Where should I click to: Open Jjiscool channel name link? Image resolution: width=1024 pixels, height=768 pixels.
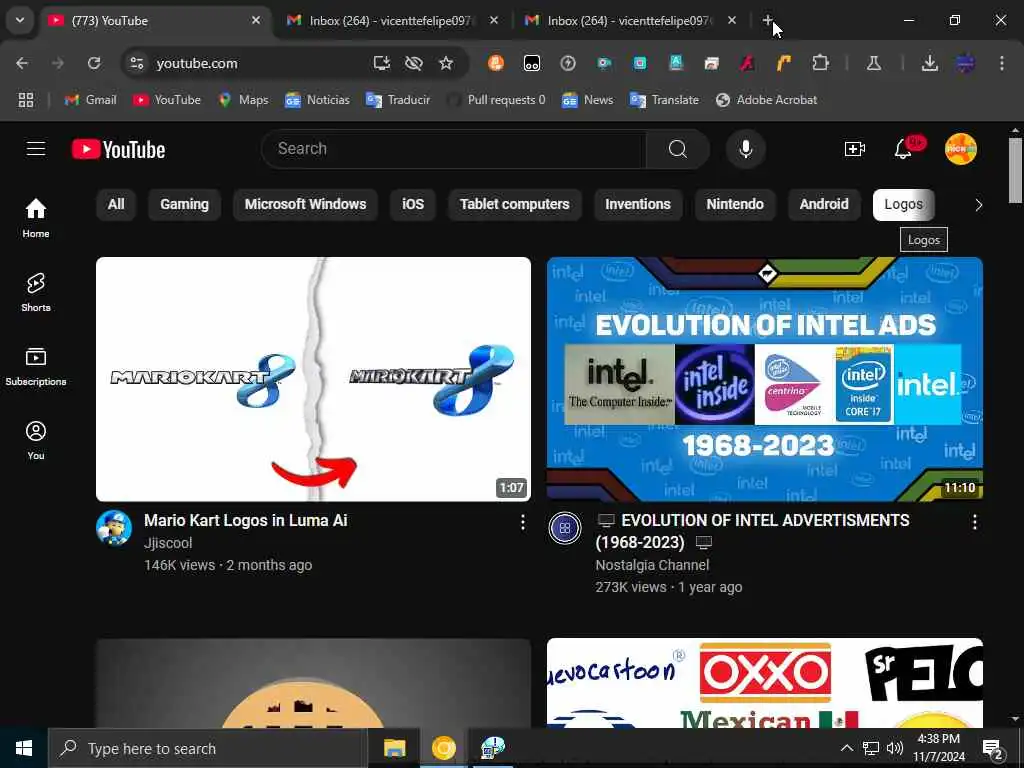pos(168,543)
